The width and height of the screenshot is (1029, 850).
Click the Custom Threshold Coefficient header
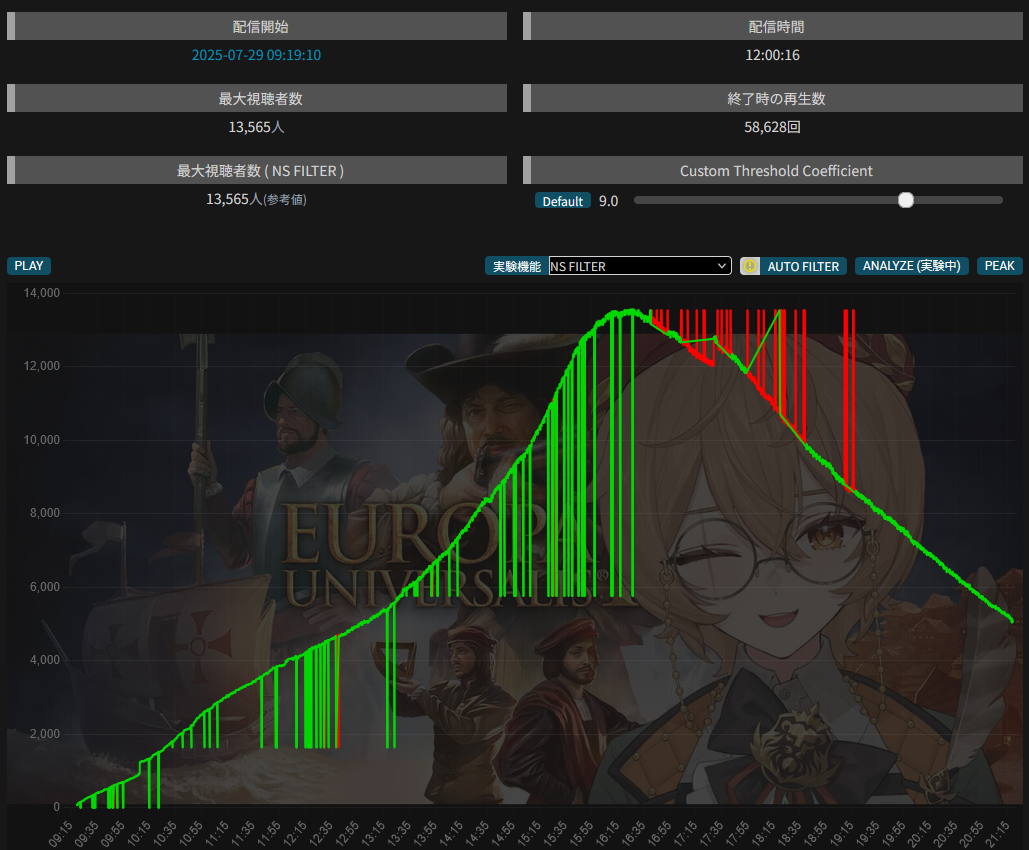772,171
